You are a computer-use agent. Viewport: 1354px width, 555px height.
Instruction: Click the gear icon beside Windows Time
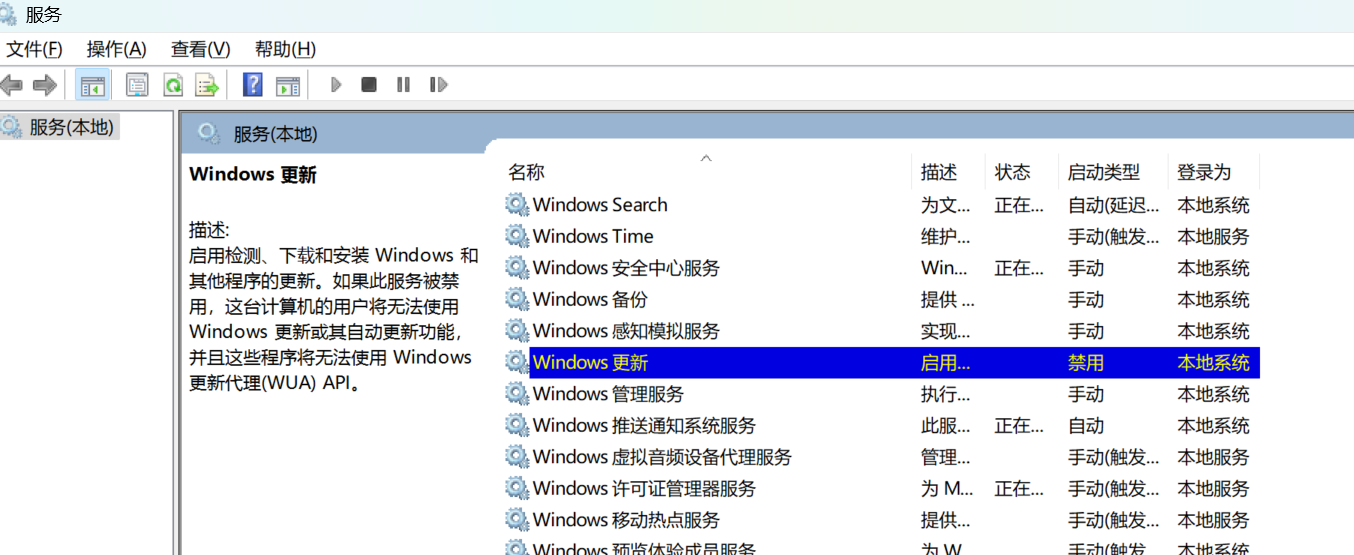click(516, 236)
